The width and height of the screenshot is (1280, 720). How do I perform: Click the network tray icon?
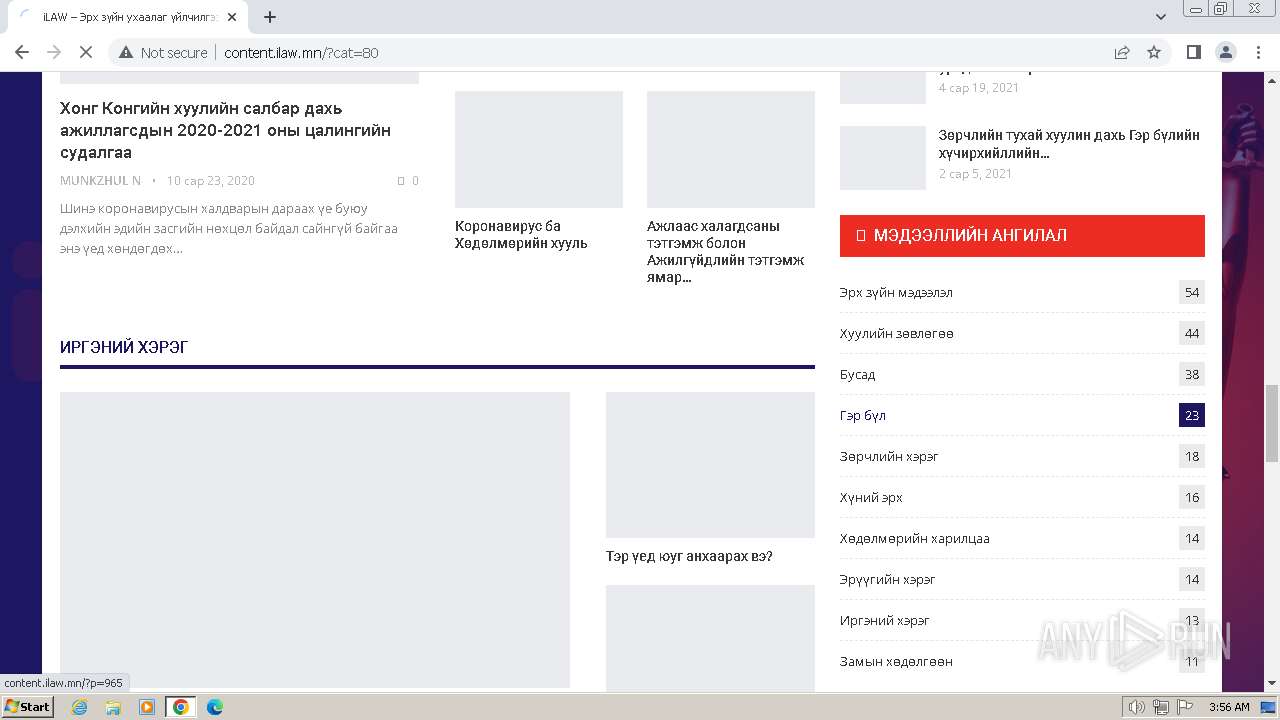[x=1161, y=707]
